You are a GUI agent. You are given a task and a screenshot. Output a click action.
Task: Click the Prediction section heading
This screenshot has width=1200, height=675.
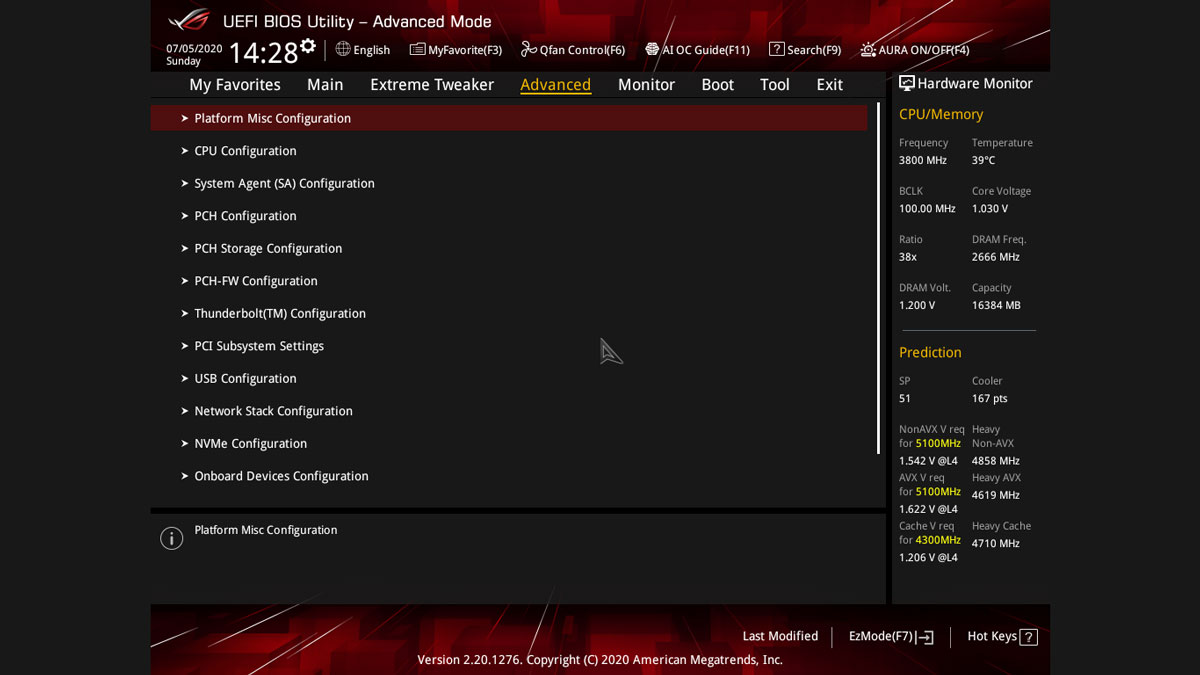click(930, 352)
